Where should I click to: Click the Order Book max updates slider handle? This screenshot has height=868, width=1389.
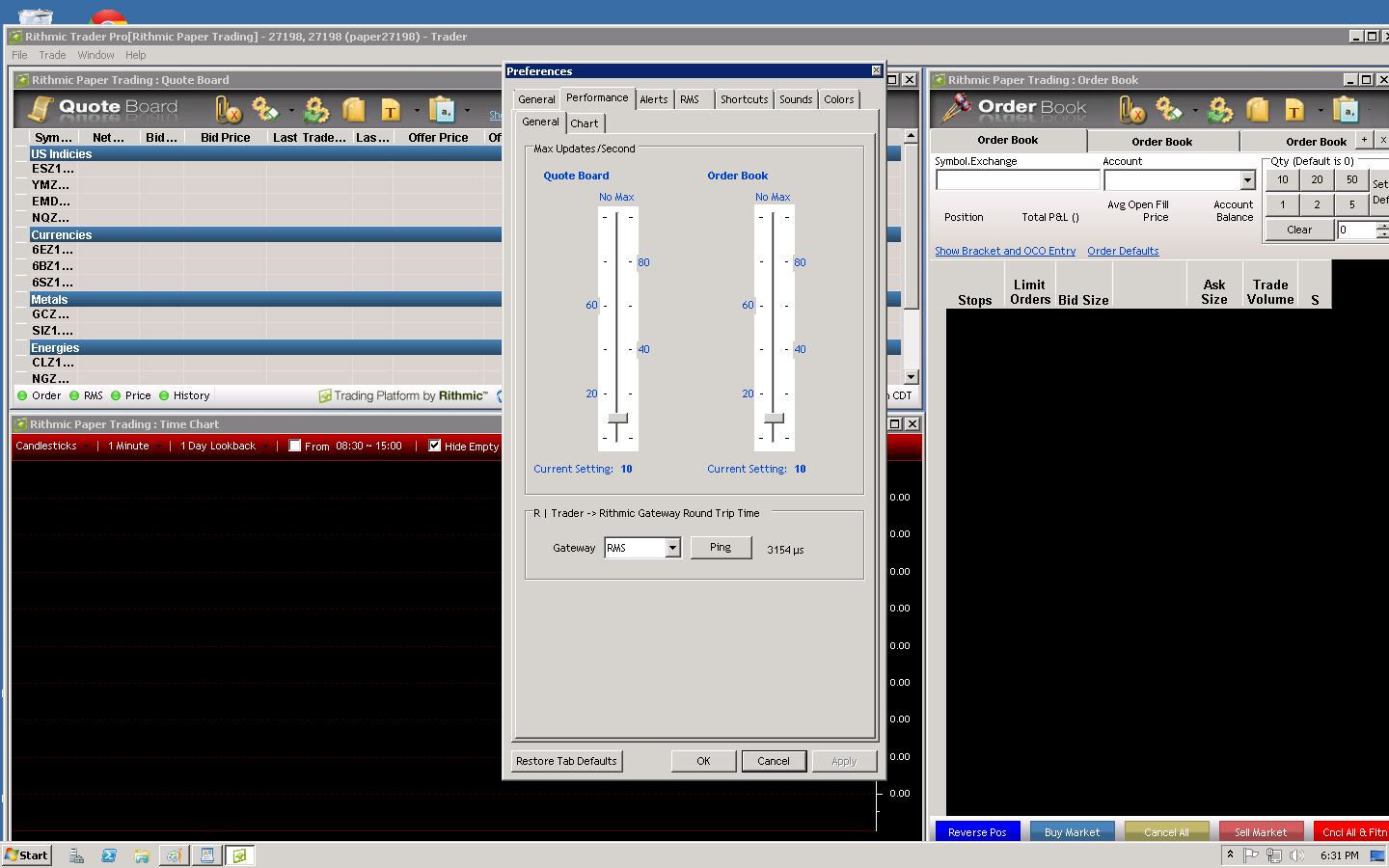click(x=774, y=419)
